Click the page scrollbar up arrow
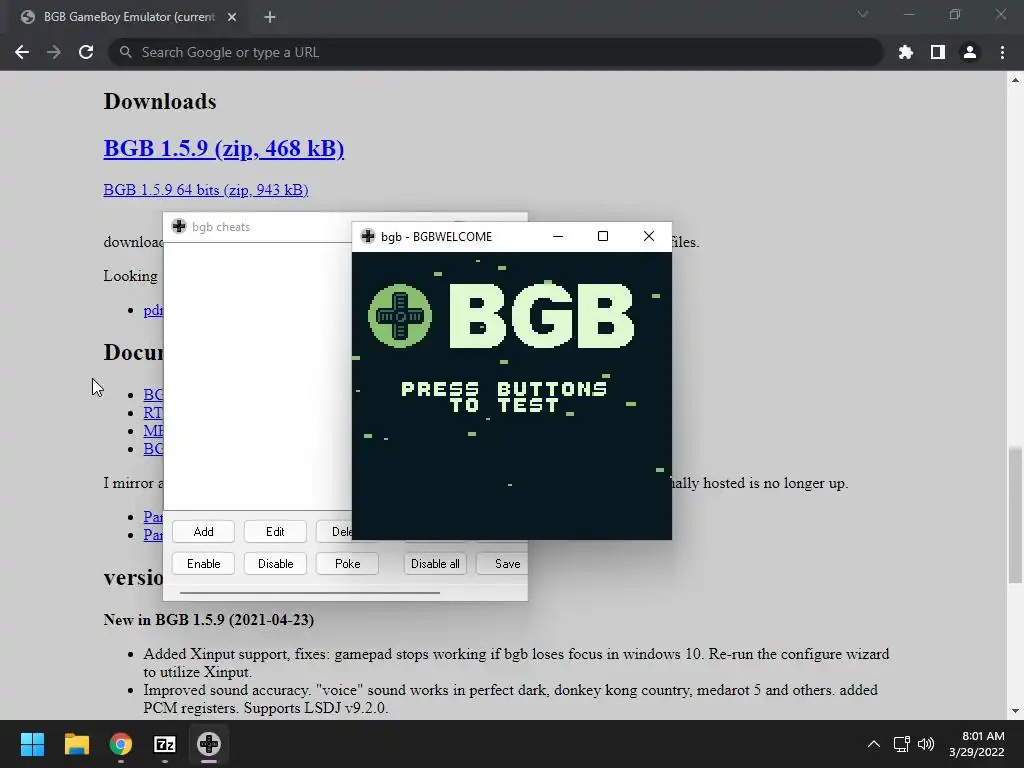 [1015, 80]
